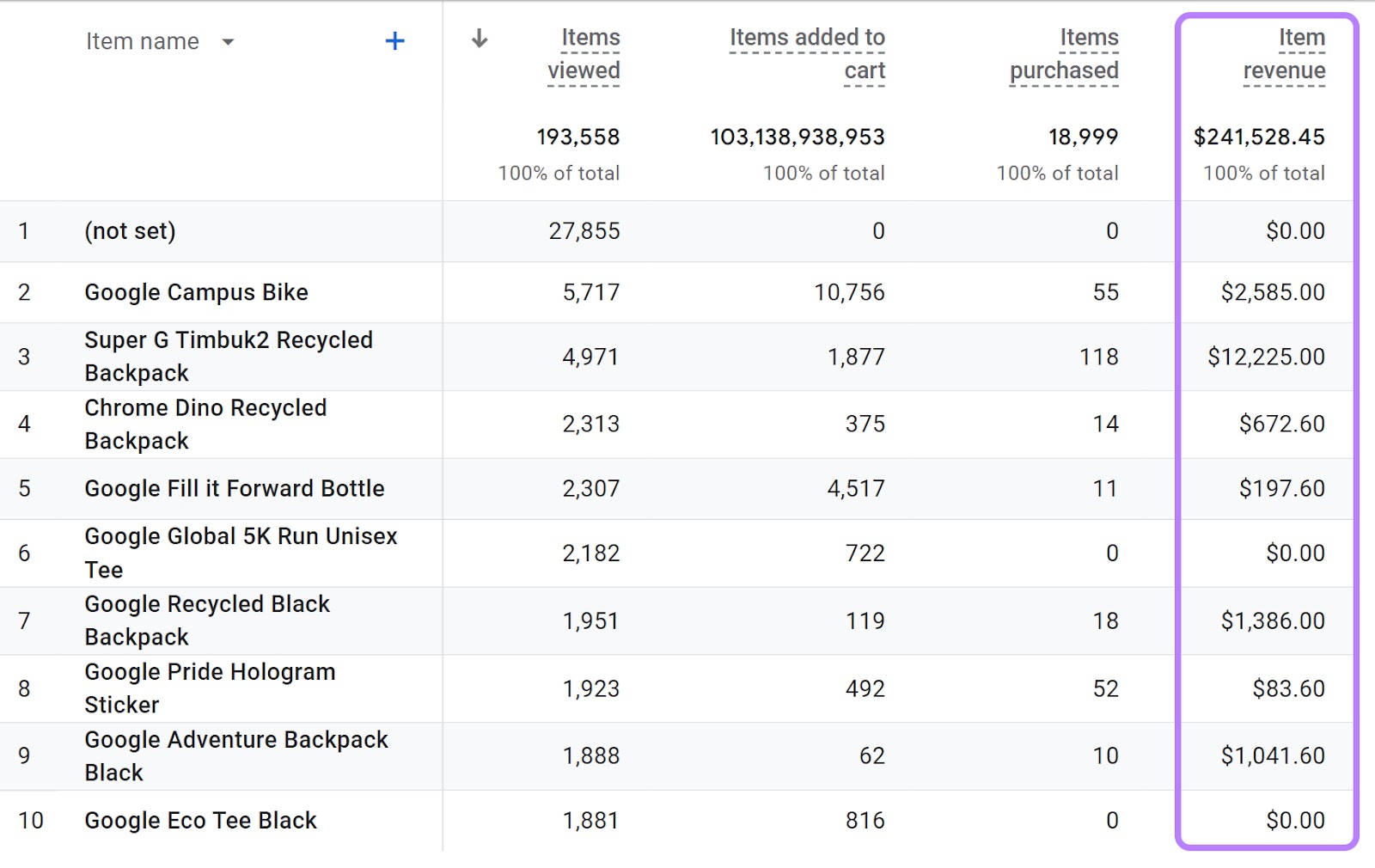Screen dimensions: 1375x868
Task: Select Items viewed value 27,855
Action: click(584, 231)
